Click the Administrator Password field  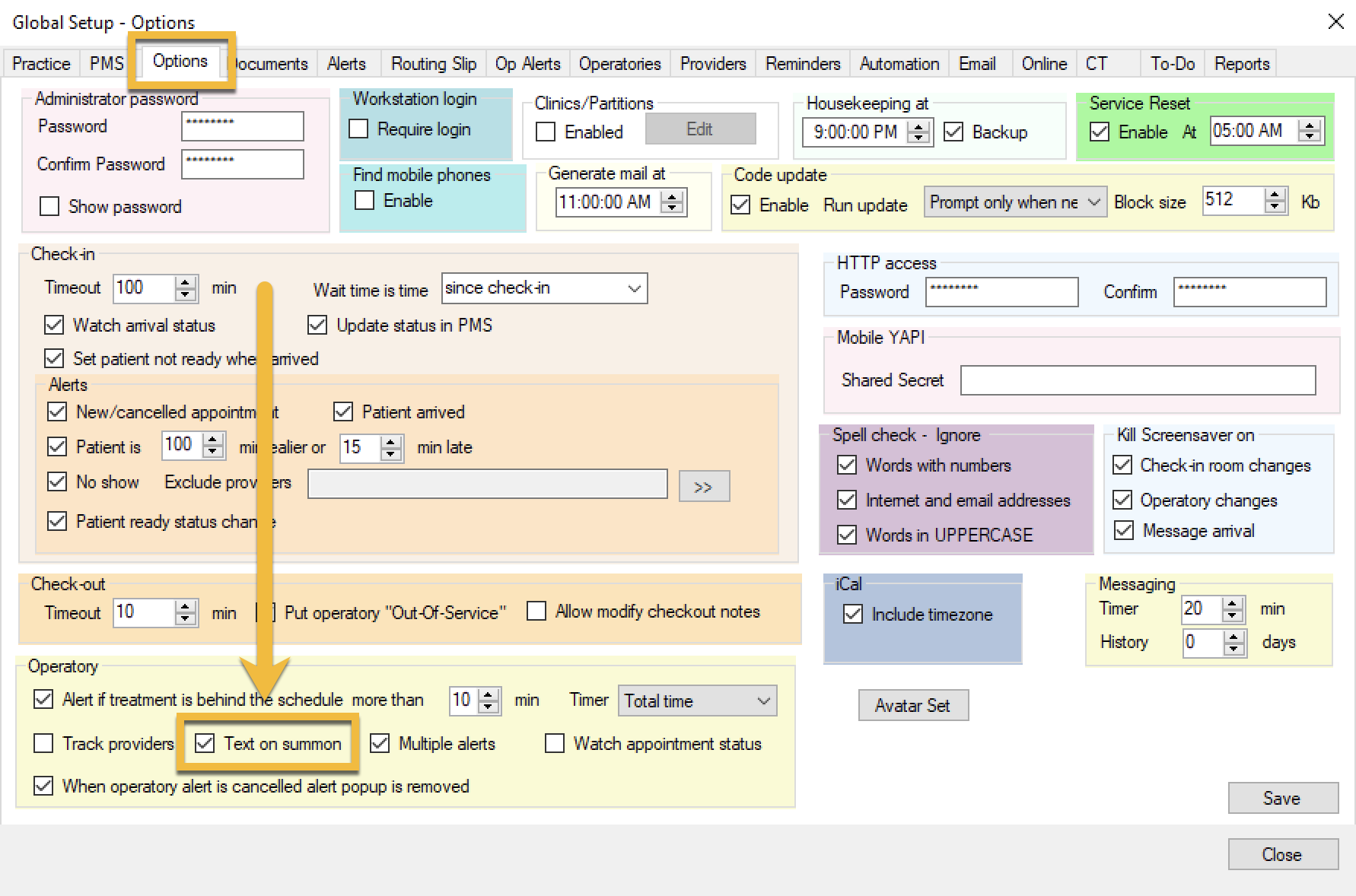[243, 126]
